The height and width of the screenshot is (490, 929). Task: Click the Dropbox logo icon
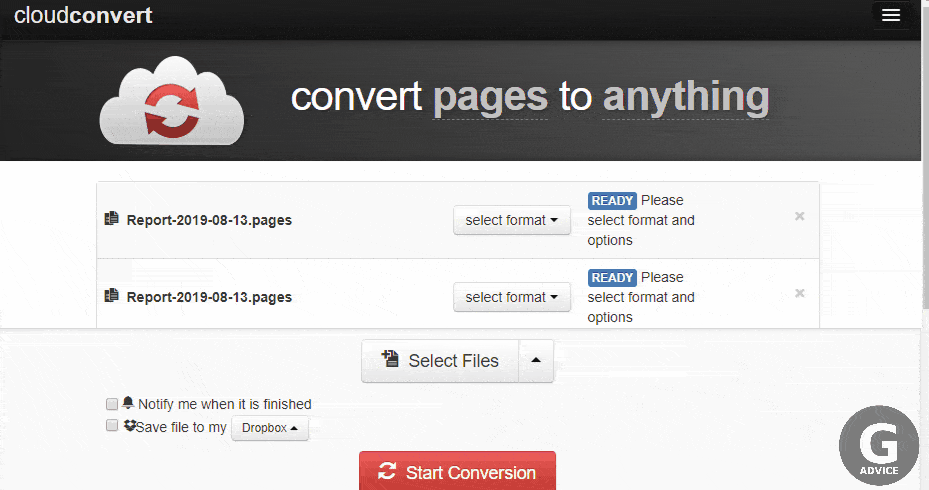[130, 425]
